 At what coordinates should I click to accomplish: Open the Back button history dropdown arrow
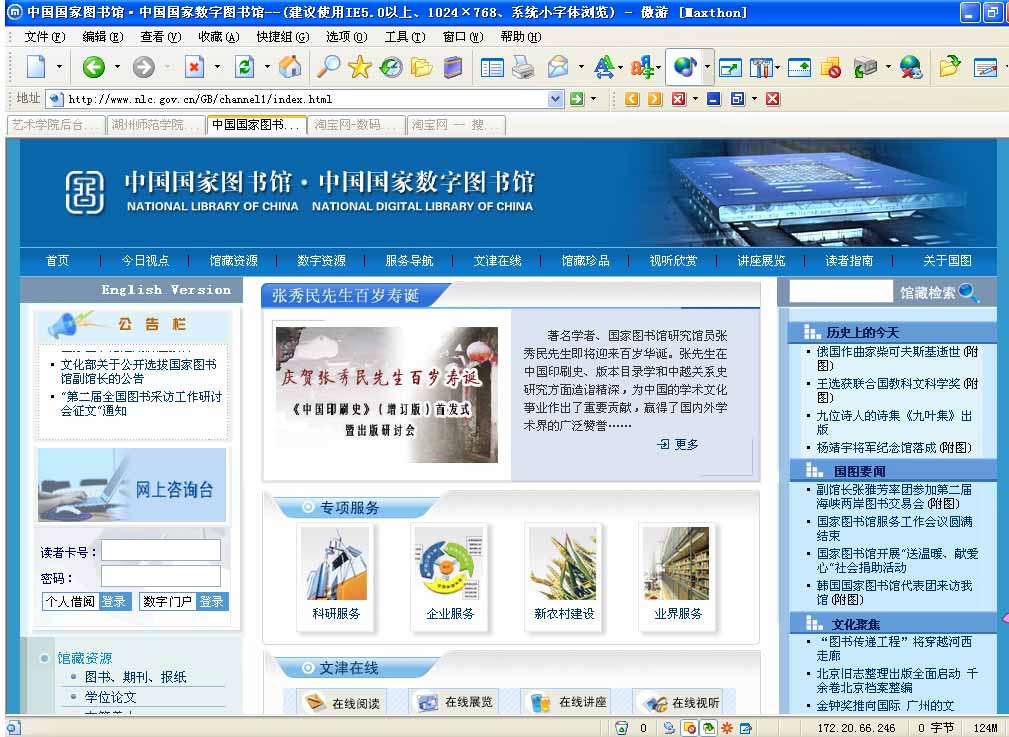(117, 67)
